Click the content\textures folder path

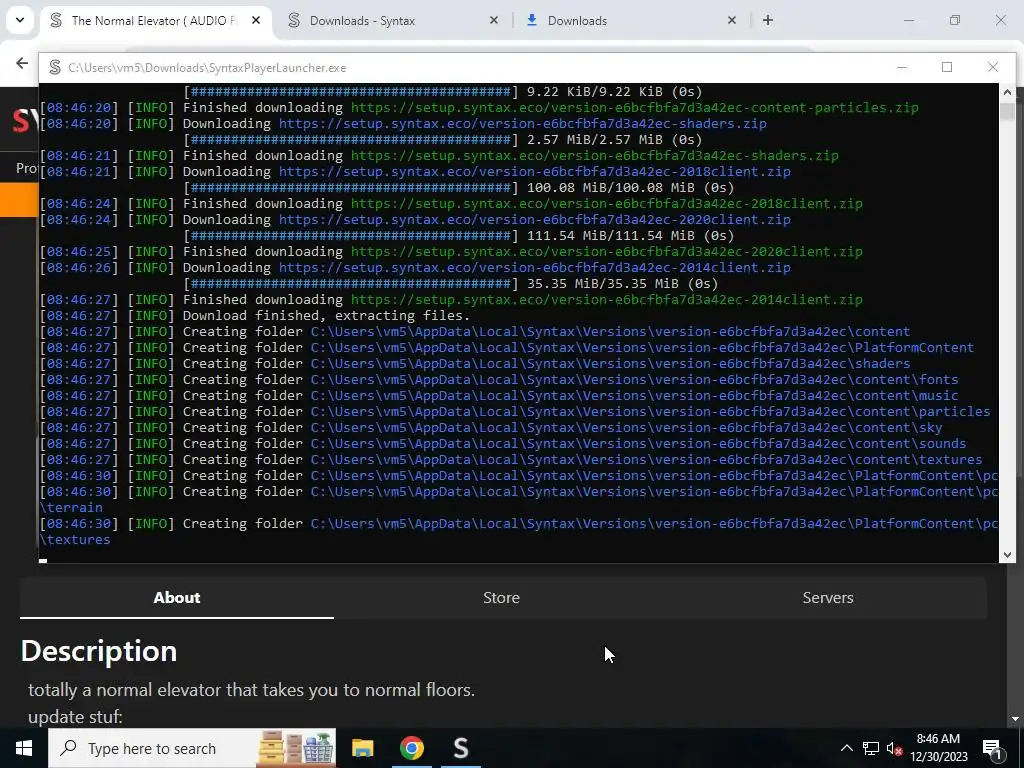(x=647, y=459)
